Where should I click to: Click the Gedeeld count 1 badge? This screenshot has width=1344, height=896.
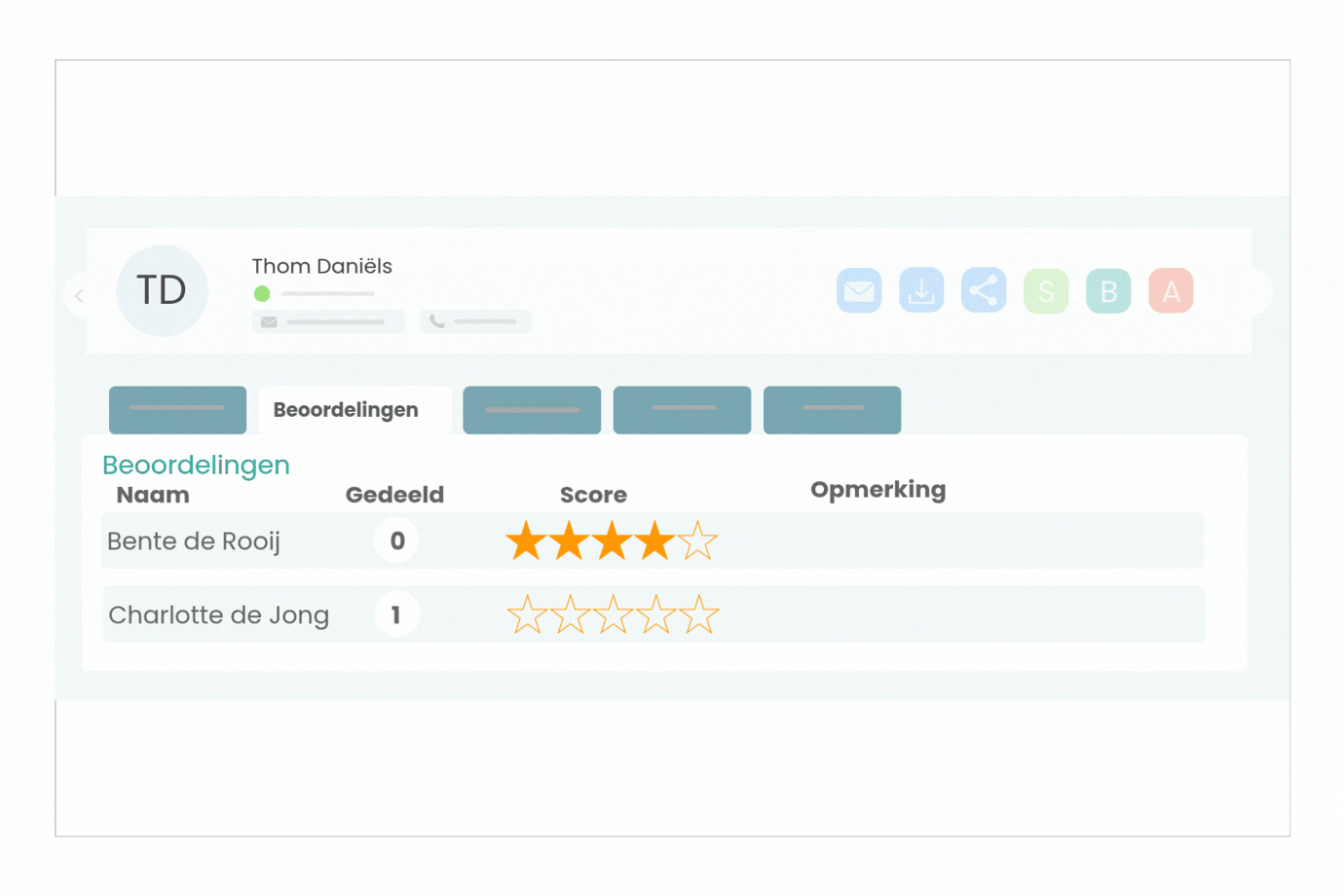point(396,615)
